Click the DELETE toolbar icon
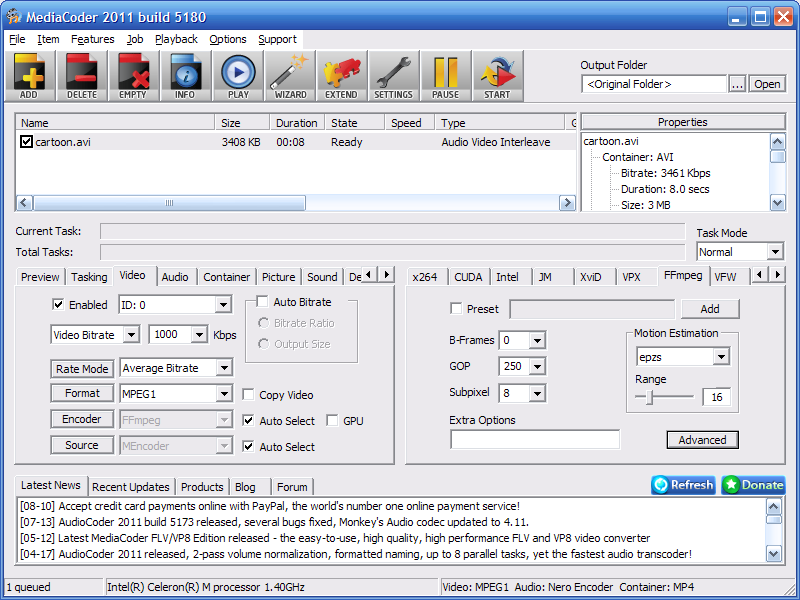Screen dimensions: 800x600 [82, 76]
